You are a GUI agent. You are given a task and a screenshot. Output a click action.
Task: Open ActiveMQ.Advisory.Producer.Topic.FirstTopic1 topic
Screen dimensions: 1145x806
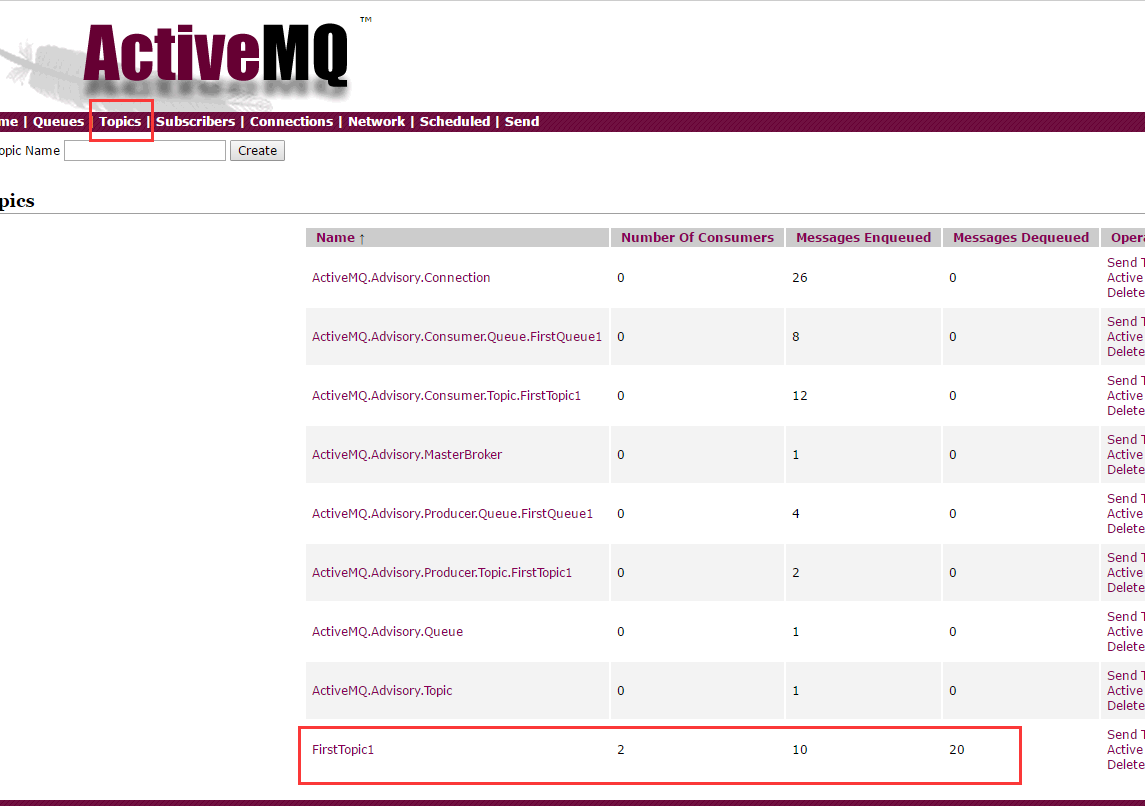pos(442,573)
